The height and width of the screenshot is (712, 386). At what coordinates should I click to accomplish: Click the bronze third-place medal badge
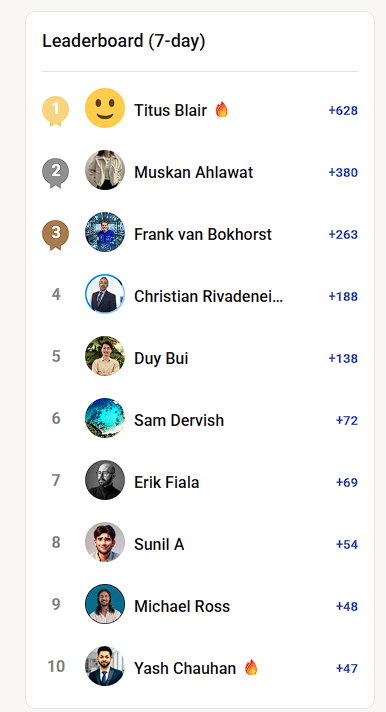click(x=55, y=235)
